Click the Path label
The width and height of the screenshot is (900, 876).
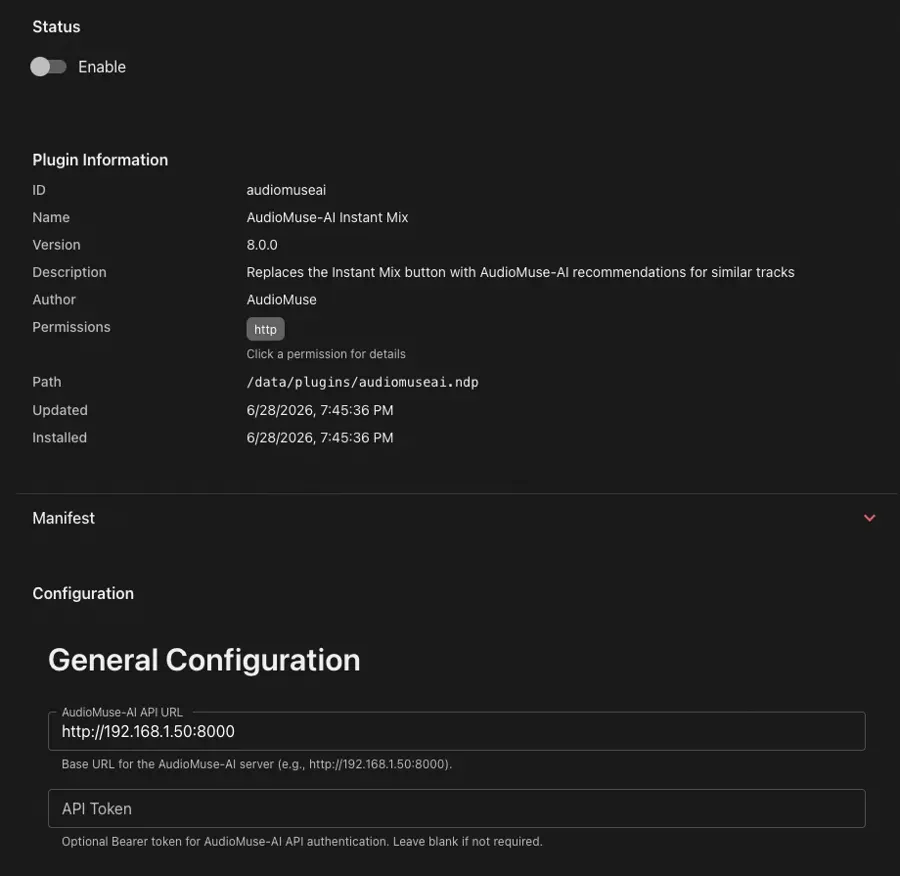(x=46, y=382)
